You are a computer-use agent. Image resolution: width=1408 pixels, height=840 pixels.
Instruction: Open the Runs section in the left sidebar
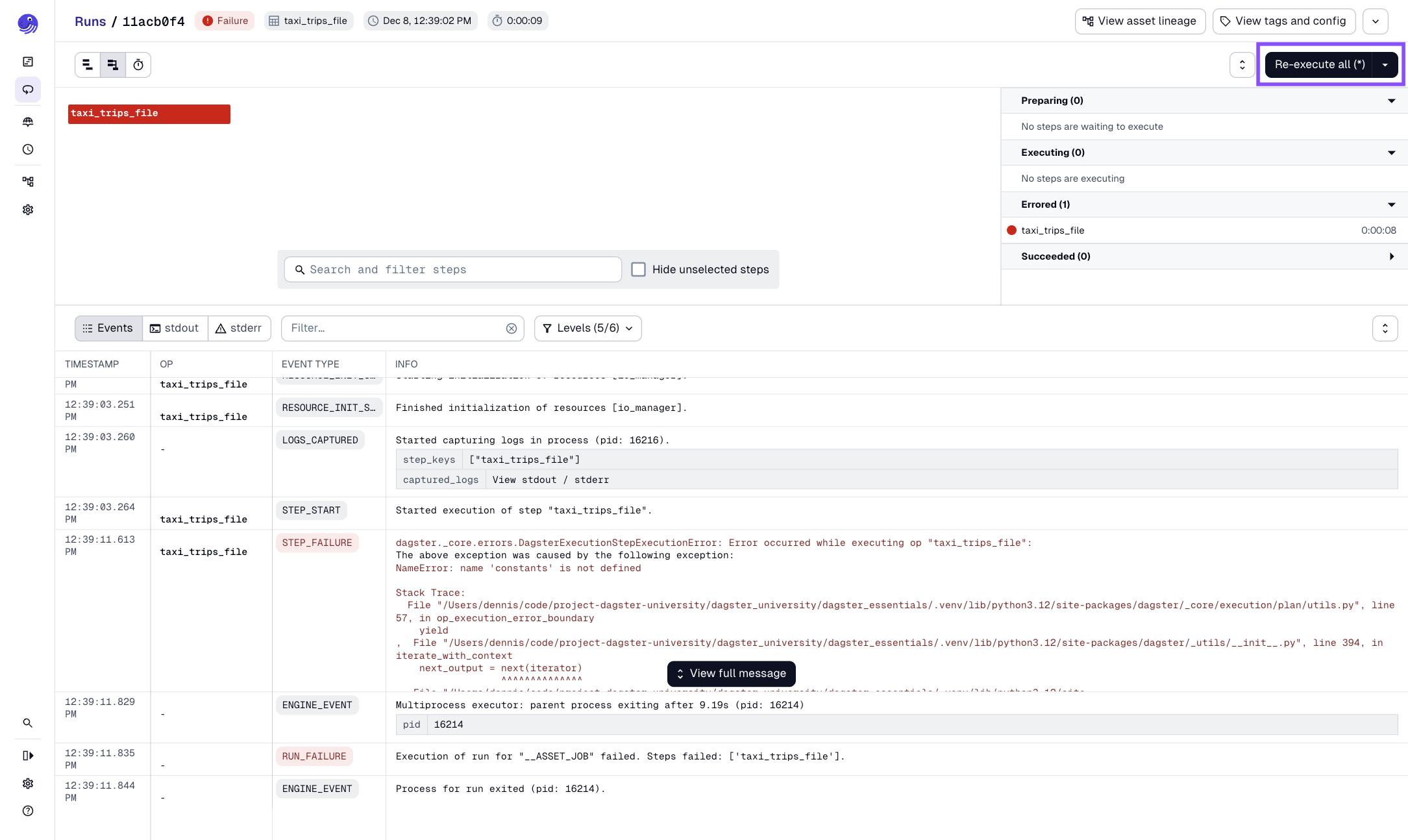[28, 90]
